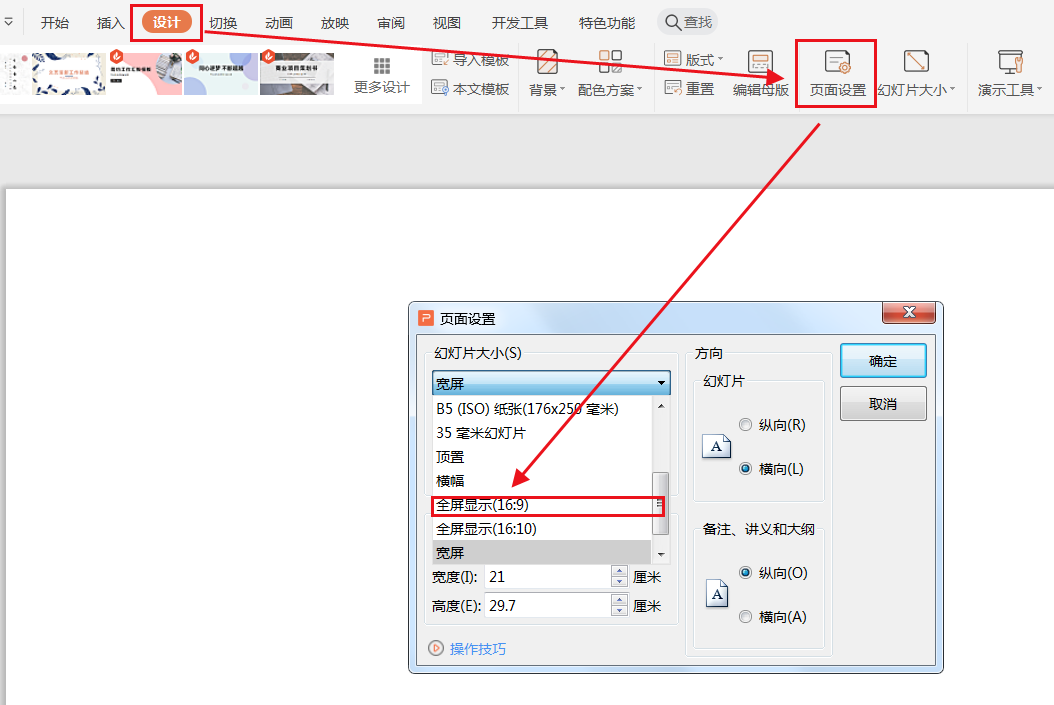Select slide orientation 横向(L)
This screenshot has width=1054, height=705.
(x=772, y=469)
